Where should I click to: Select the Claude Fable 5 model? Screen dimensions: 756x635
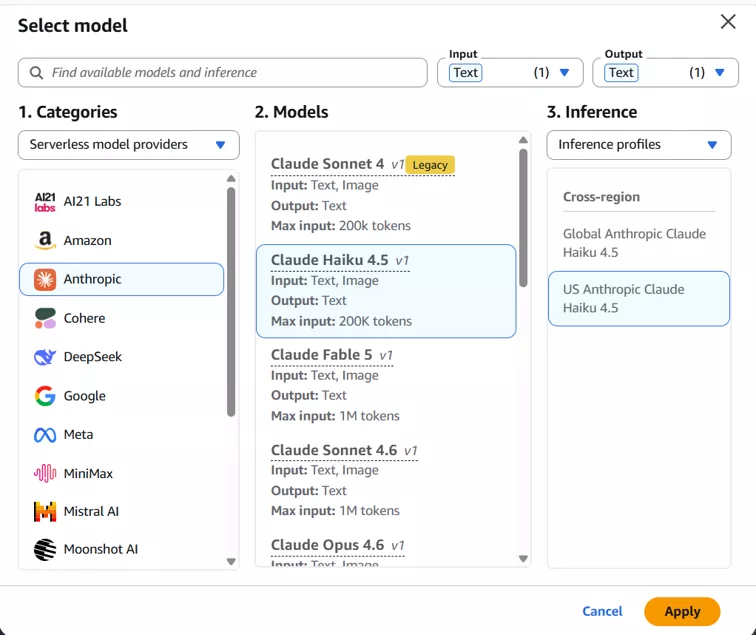386,385
